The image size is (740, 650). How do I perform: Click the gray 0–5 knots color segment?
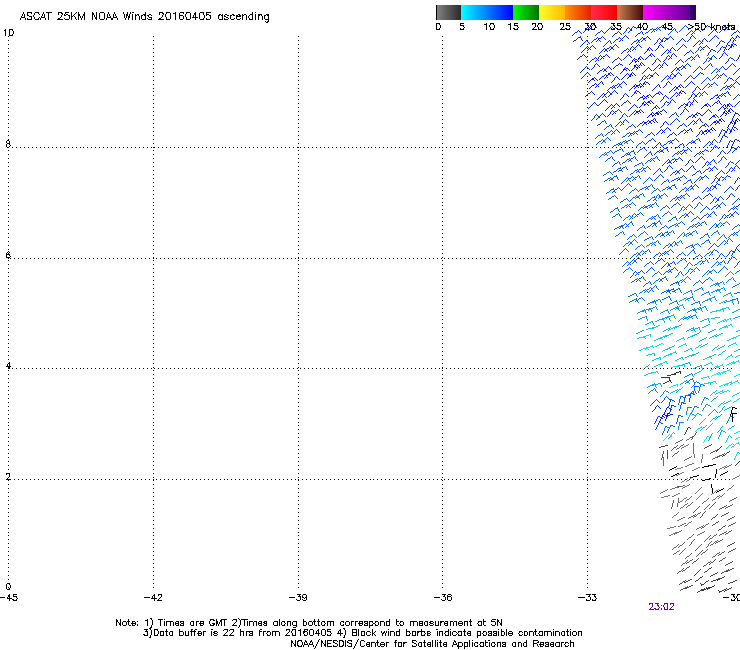click(448, 12)
